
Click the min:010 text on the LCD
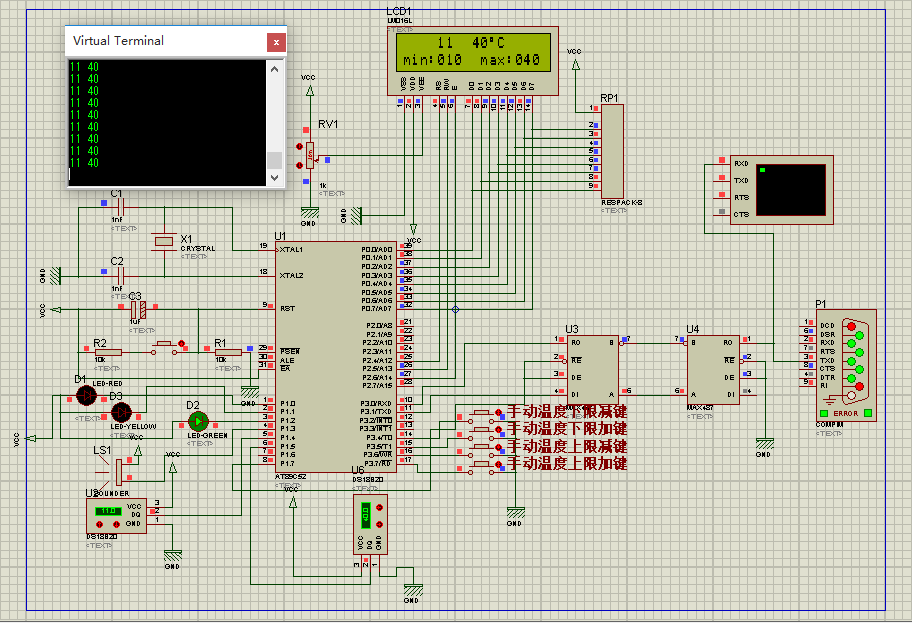[x=432, y=60]
